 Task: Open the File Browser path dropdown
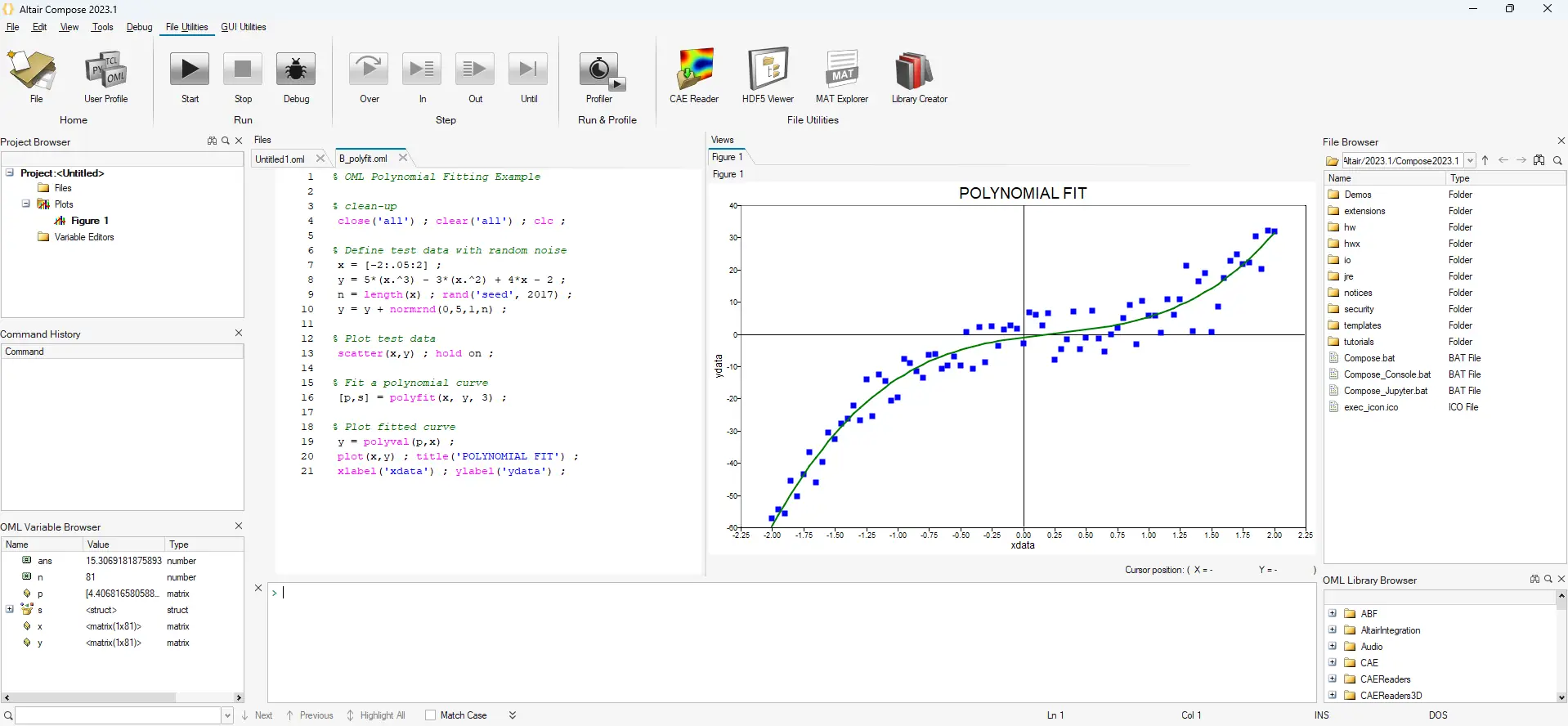click(1470, 161)
